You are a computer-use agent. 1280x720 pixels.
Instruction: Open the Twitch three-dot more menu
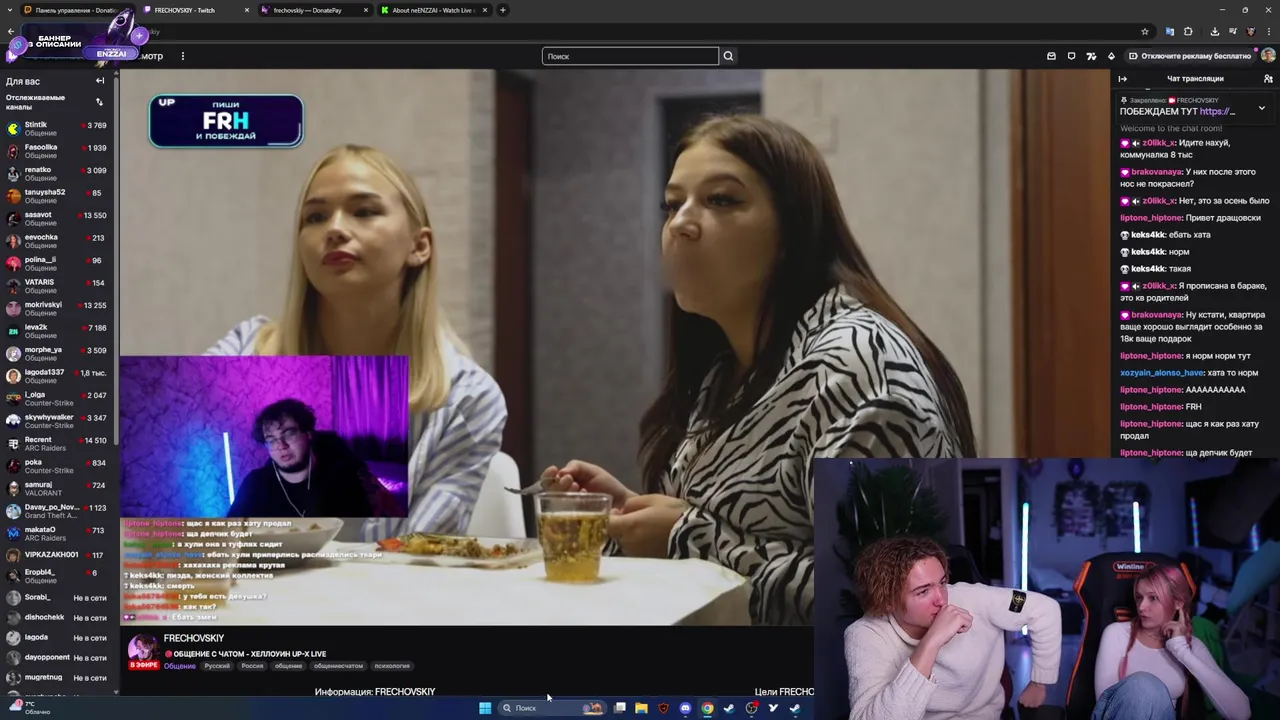tap(182, 56)
